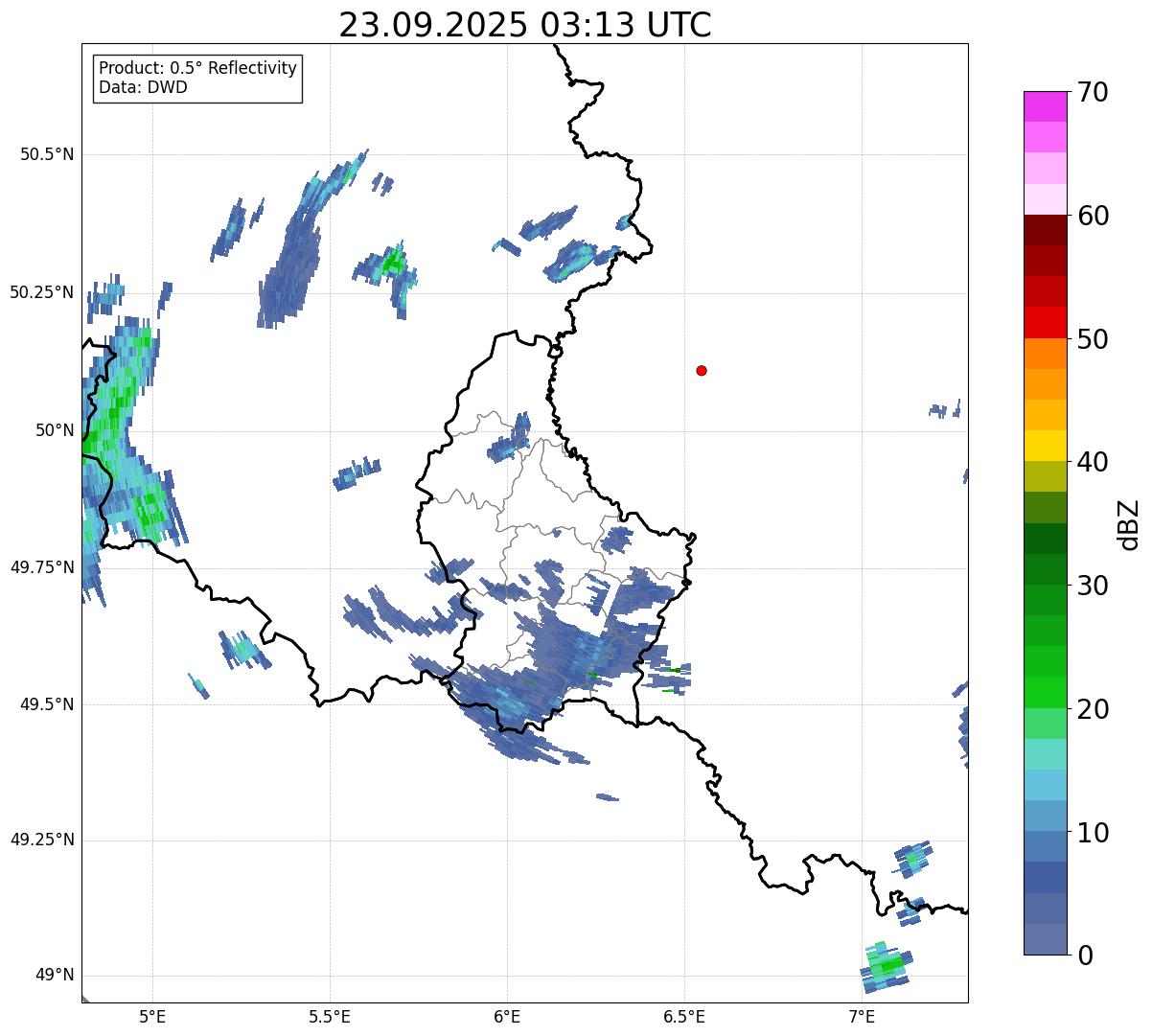Click the 49.5°N latitude label

pyautogui.click(x=46, y=704)
